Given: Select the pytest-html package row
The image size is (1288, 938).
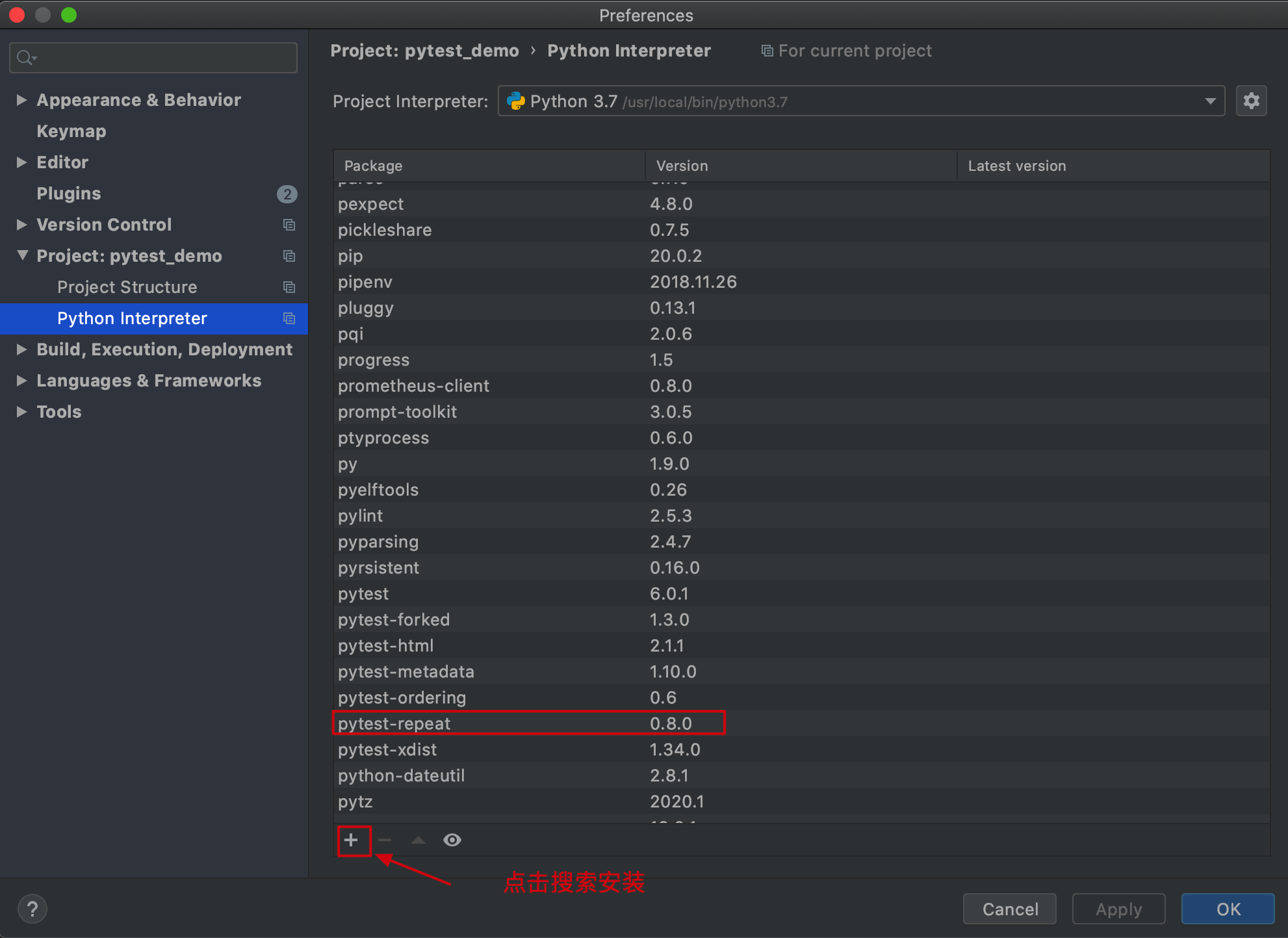Looking at the screenshot, I should 802,646.
